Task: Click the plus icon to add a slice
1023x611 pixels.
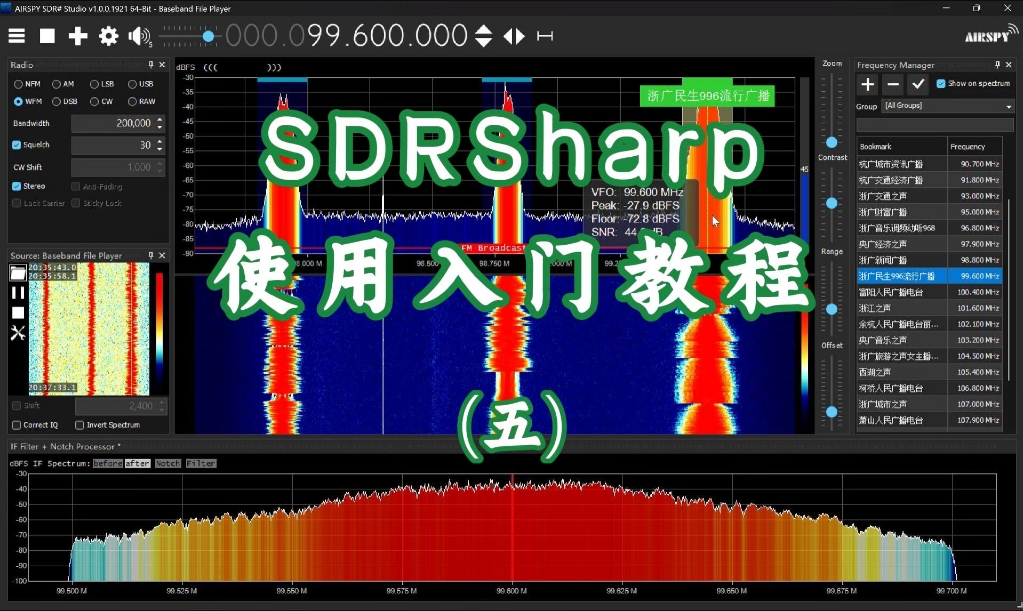Action: (78, 36)
